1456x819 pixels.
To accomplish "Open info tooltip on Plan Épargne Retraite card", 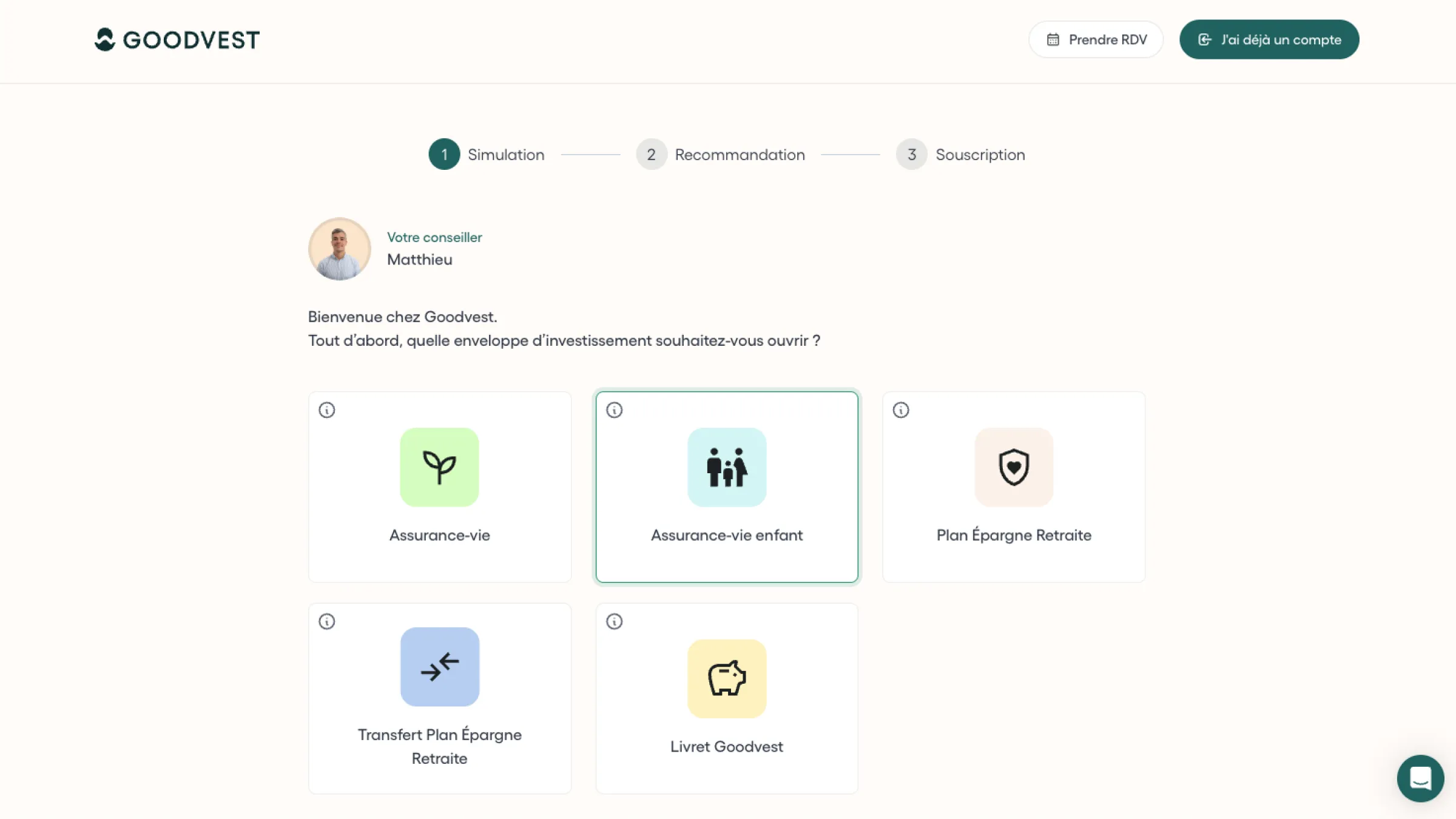I will (901, 410).
